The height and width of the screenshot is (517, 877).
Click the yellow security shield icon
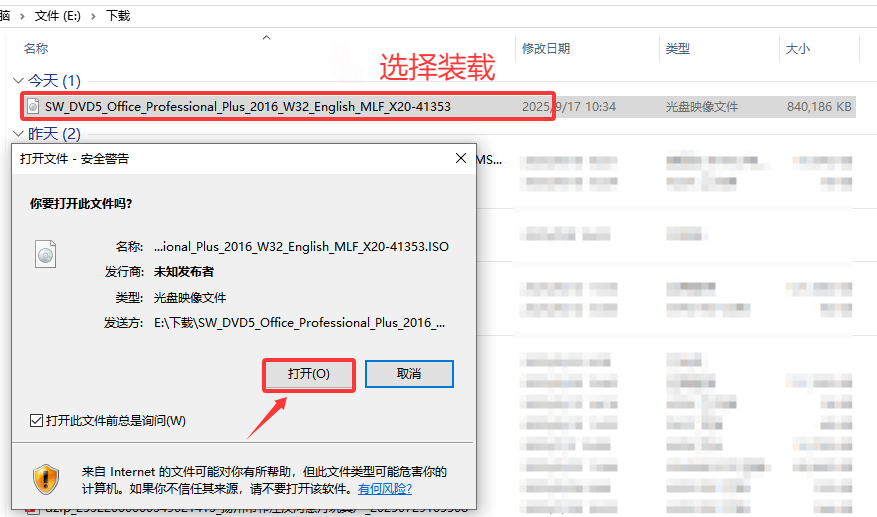45,480
